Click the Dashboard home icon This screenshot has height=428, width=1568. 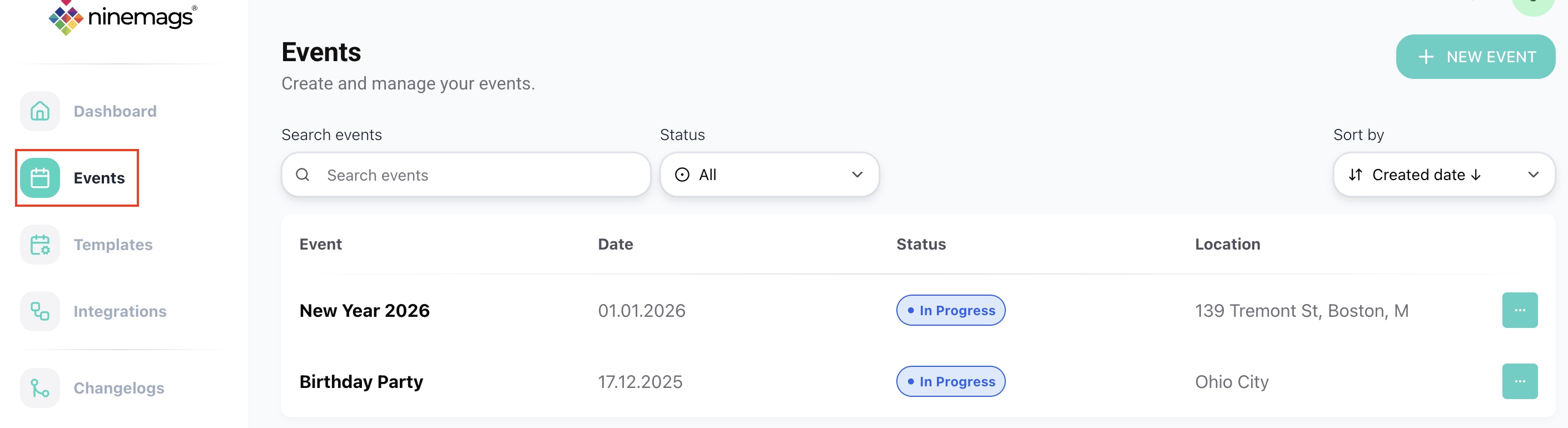click(x=40, y=111)
